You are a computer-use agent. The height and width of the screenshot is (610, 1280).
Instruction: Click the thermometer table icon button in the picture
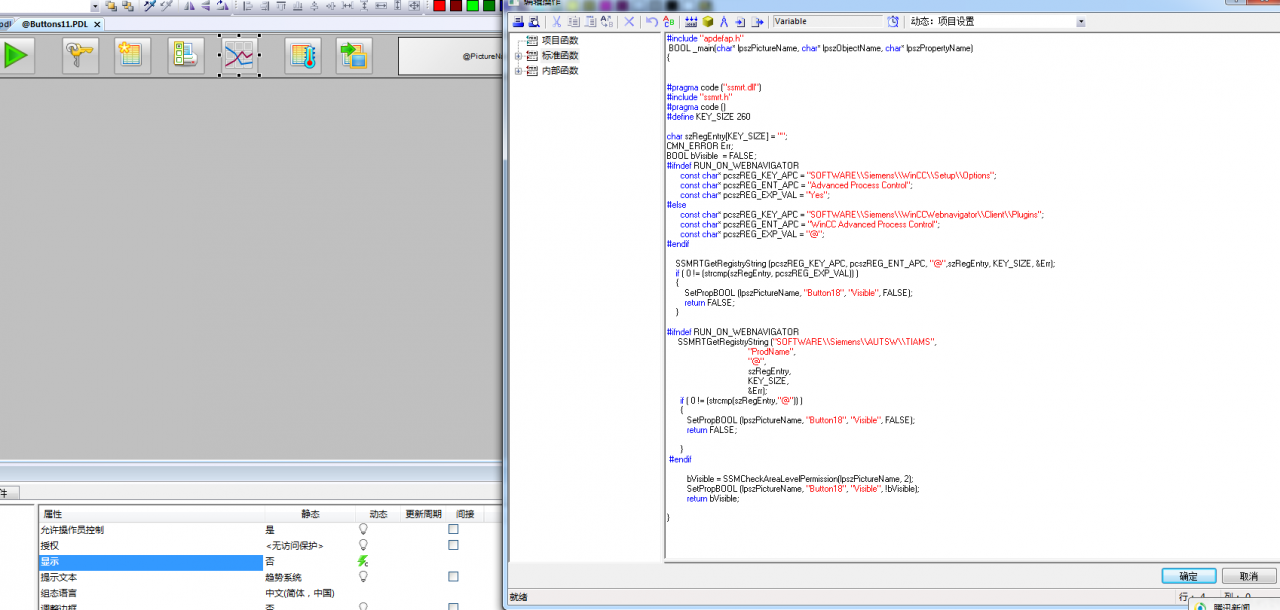pyautogui.click(x=302, y=55)
